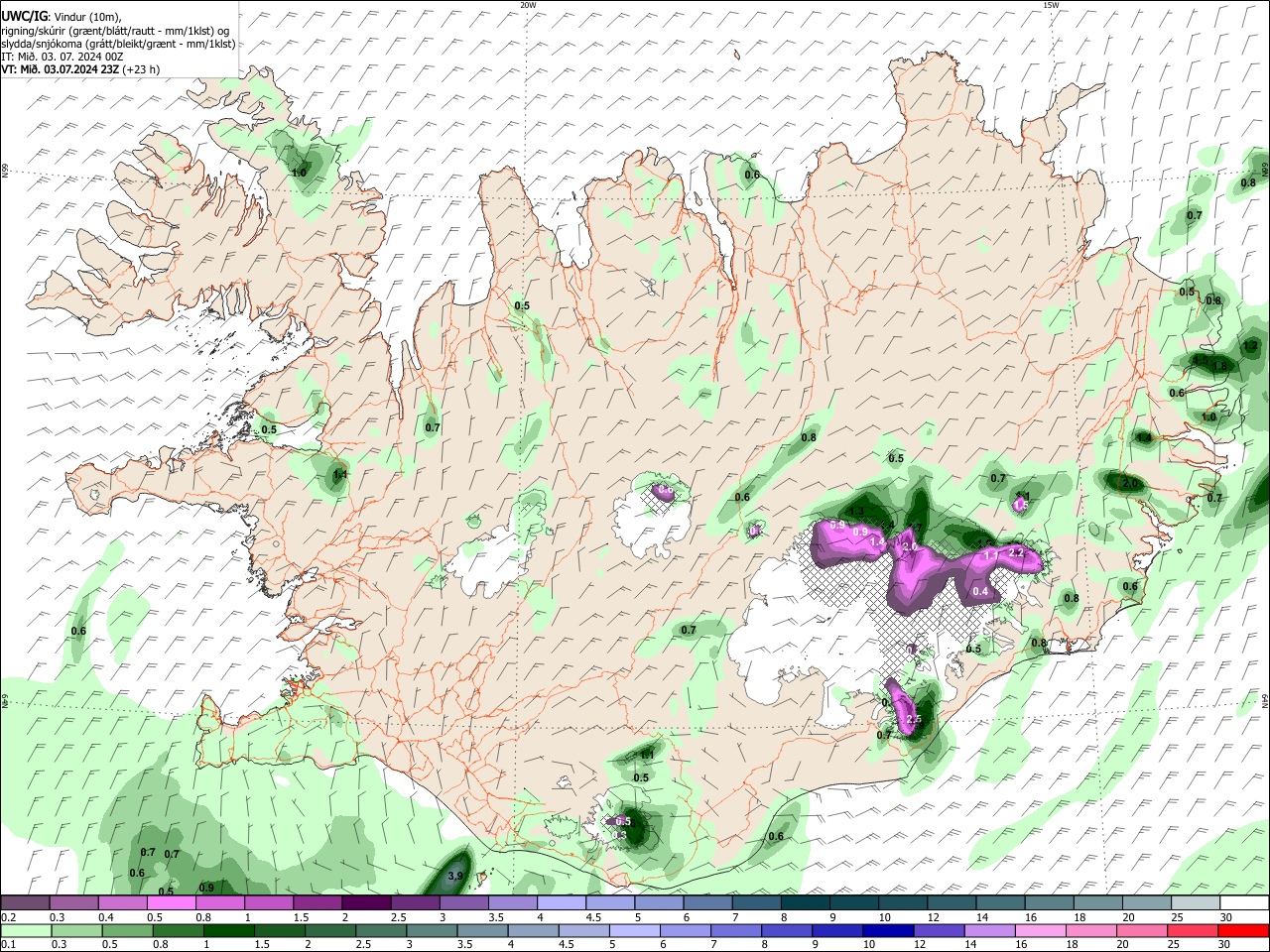
Task: Select the 0.2–0.3 mauve snow scale swatch
Action: pos(25,902)
